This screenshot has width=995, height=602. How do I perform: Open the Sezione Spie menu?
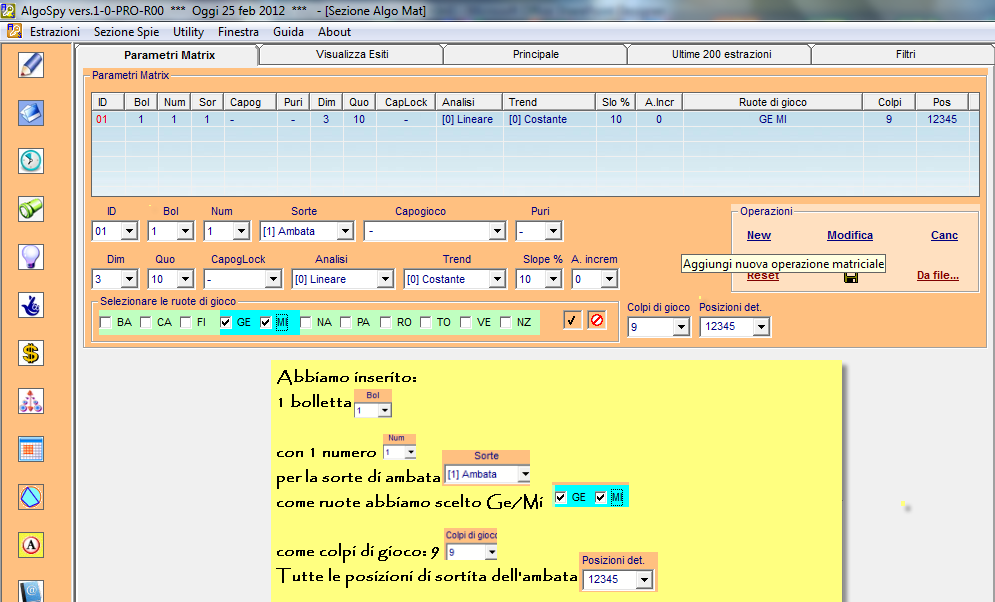pos(126,32)
